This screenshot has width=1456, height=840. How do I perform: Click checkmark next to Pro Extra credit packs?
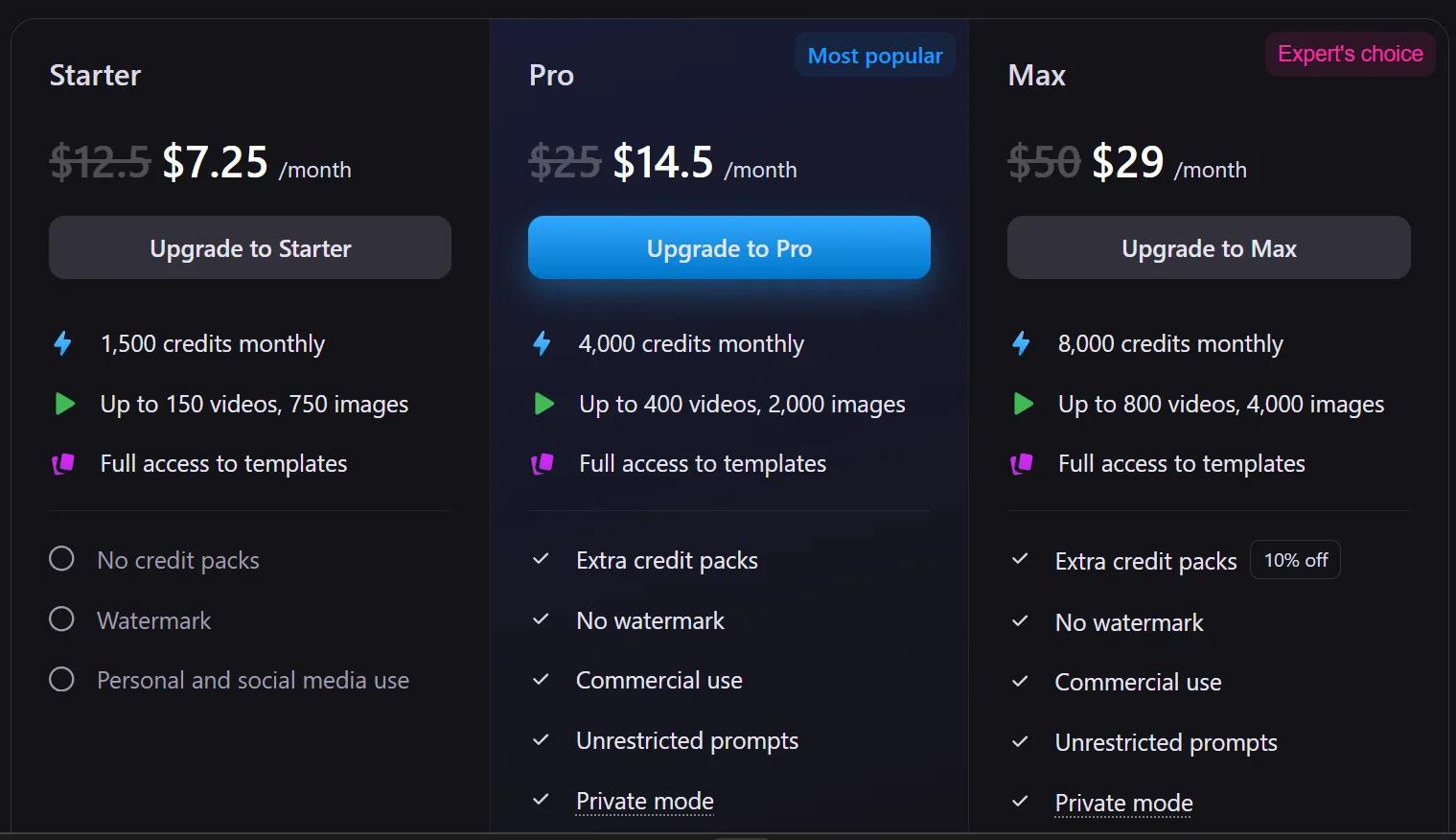click(x=541, y=559)
